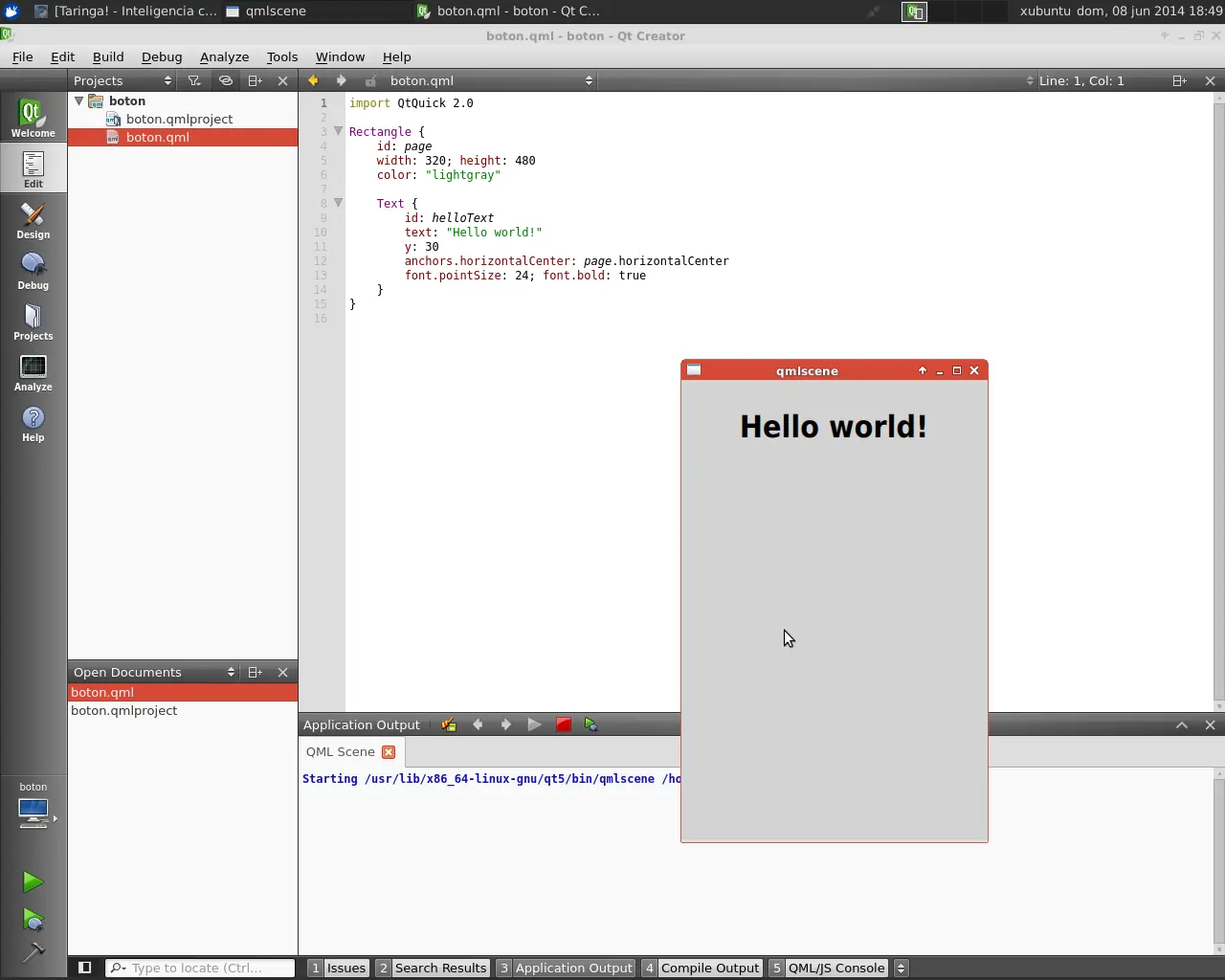
Task: Attach debugger from Application Output toolbar
Action: (x=591, y=725)
